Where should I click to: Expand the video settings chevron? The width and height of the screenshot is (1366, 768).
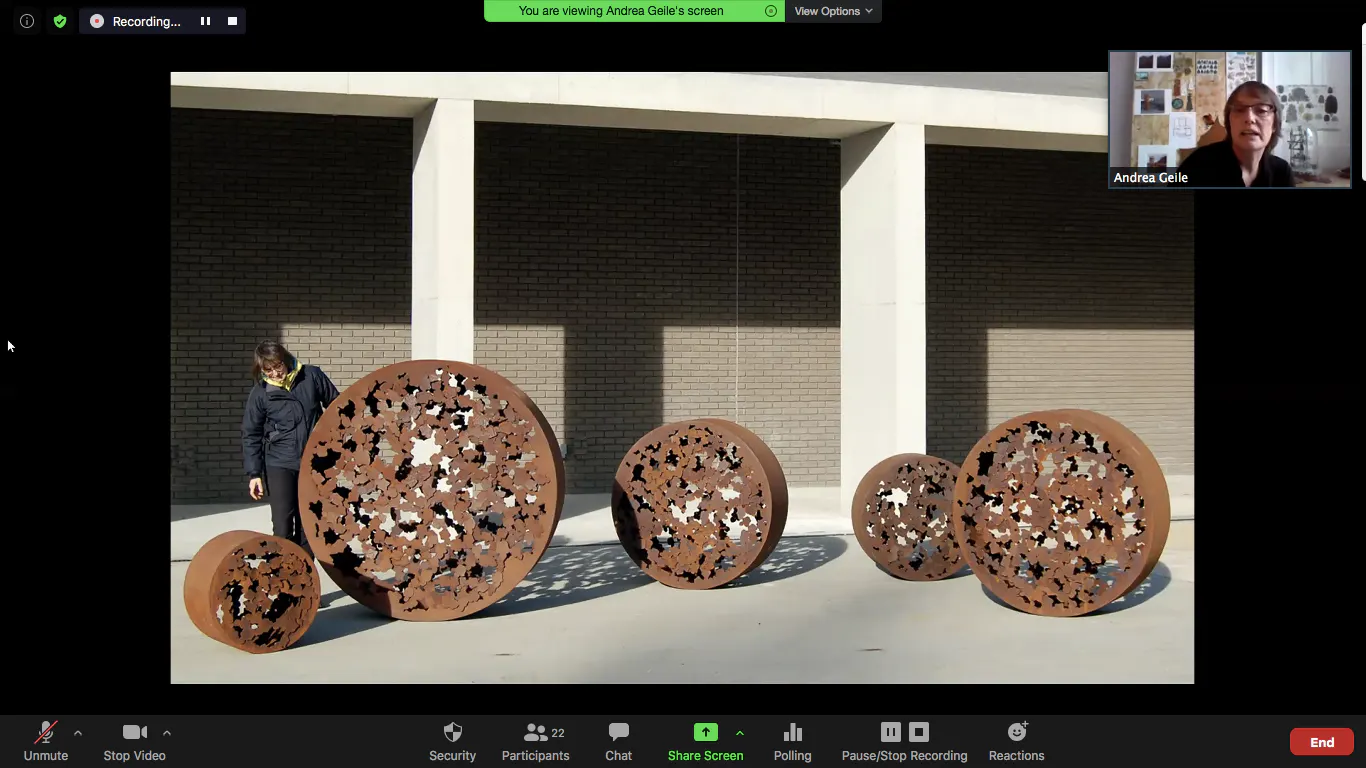[167, 733]
